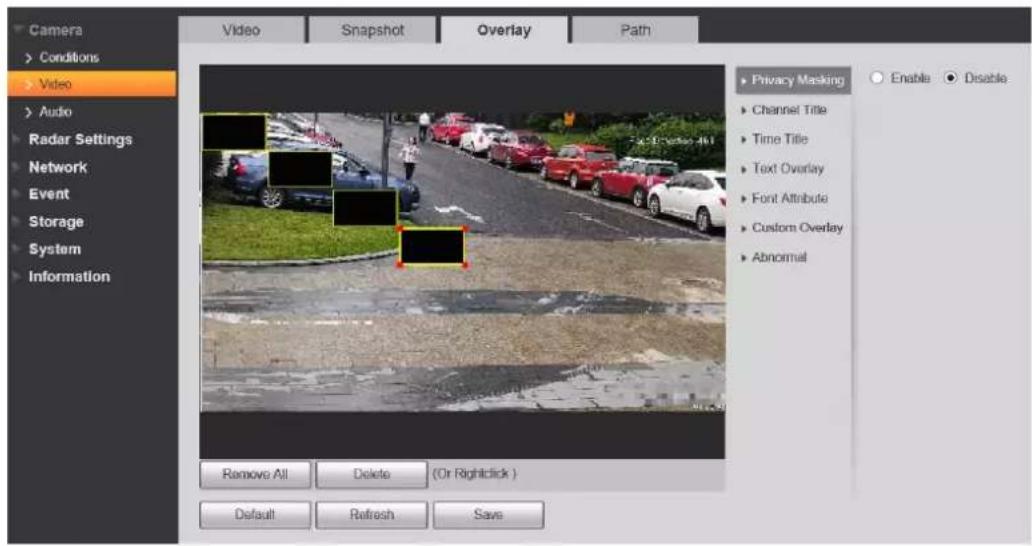Open Audio under Camera

coord(55,112)
